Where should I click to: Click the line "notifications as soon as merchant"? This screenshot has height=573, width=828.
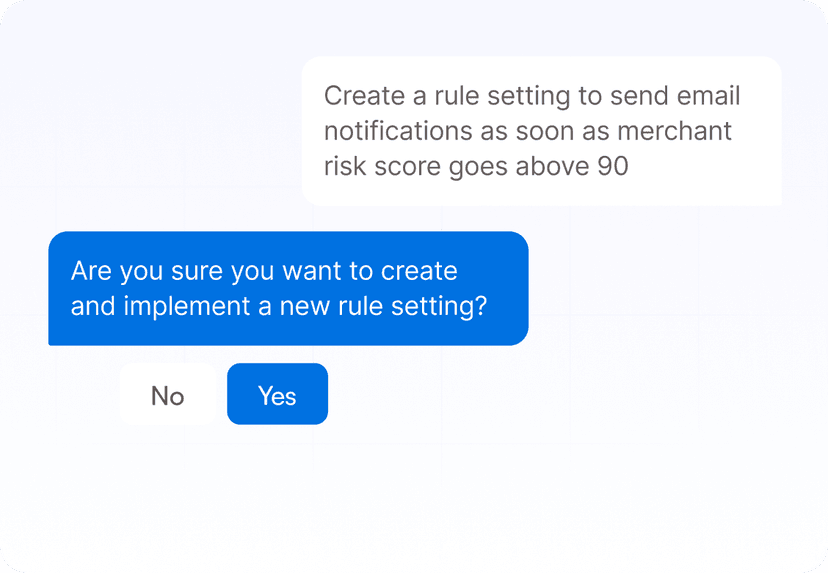pos(528,131)
